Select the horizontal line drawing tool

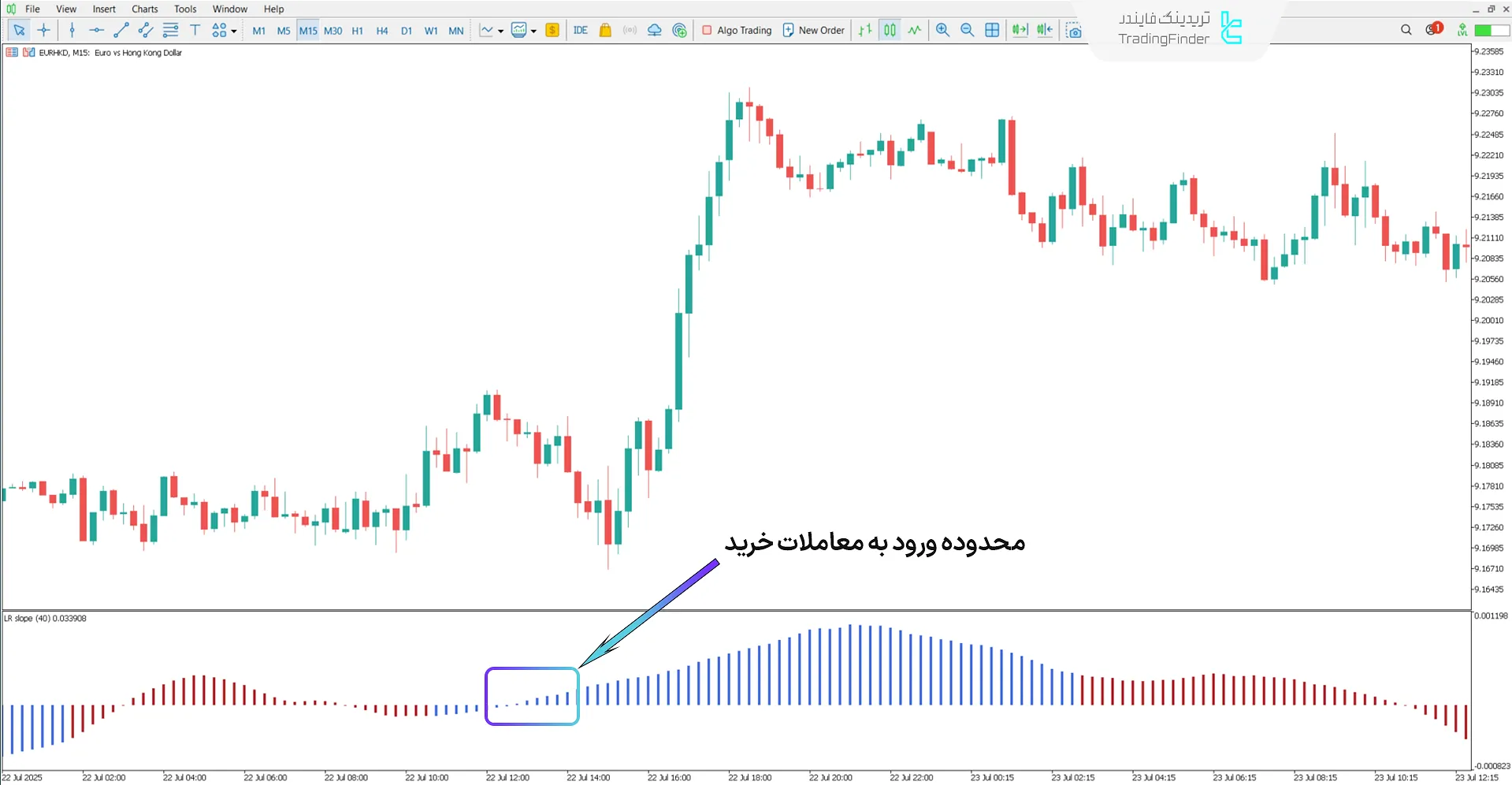coord(96,30)
